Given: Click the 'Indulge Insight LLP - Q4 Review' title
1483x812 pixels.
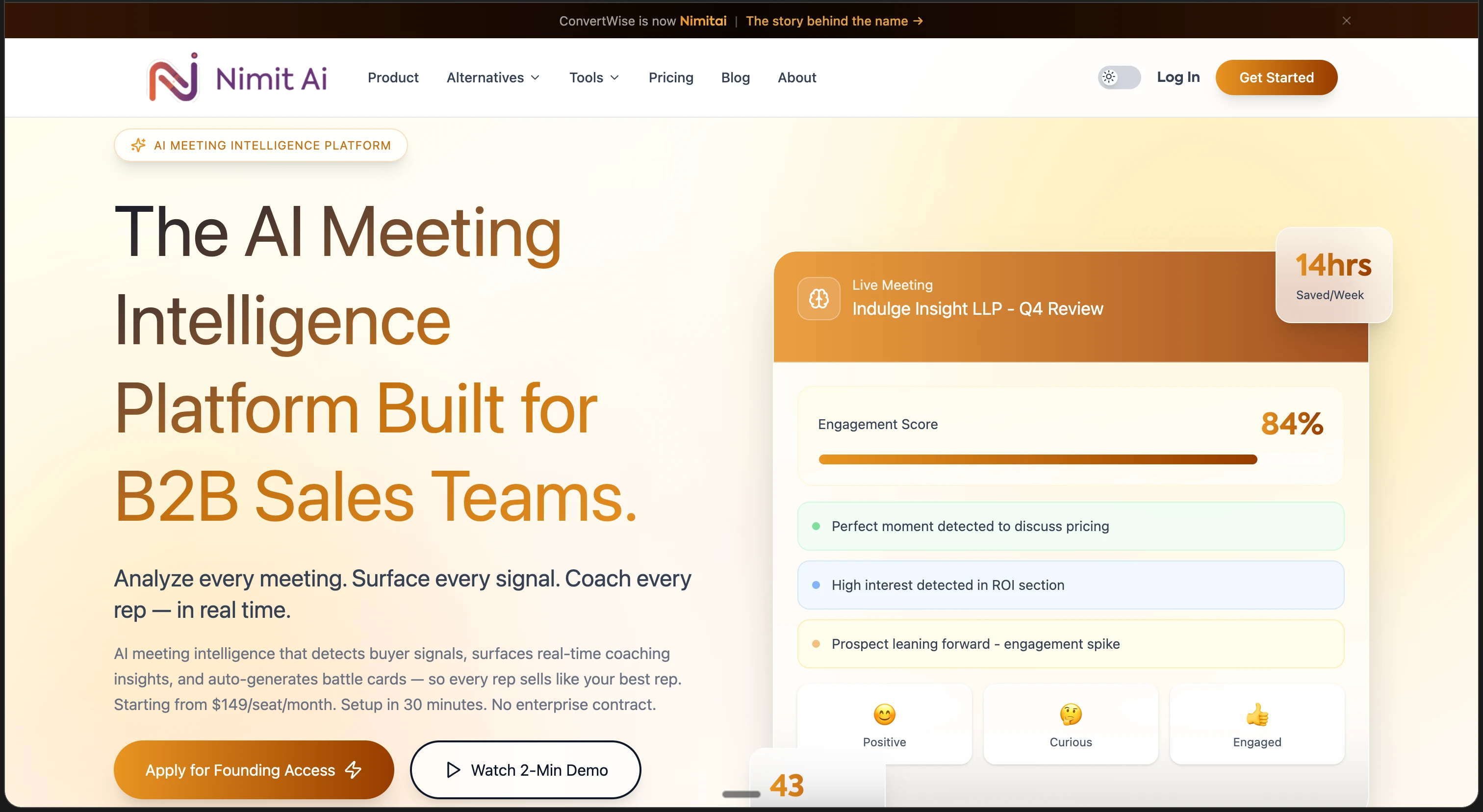Looking at the screenshot, I should click(977, 308).
